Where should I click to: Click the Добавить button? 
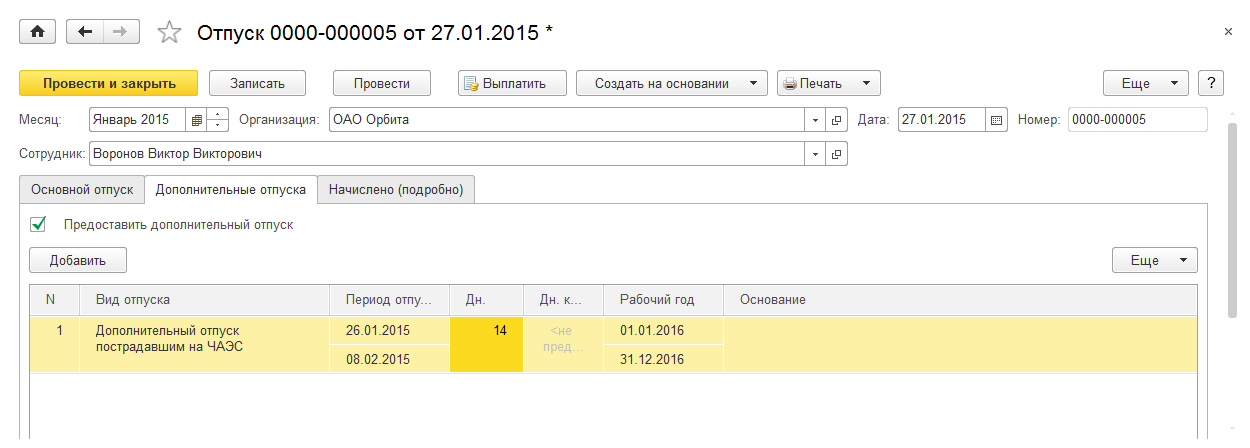click(78, 260)
